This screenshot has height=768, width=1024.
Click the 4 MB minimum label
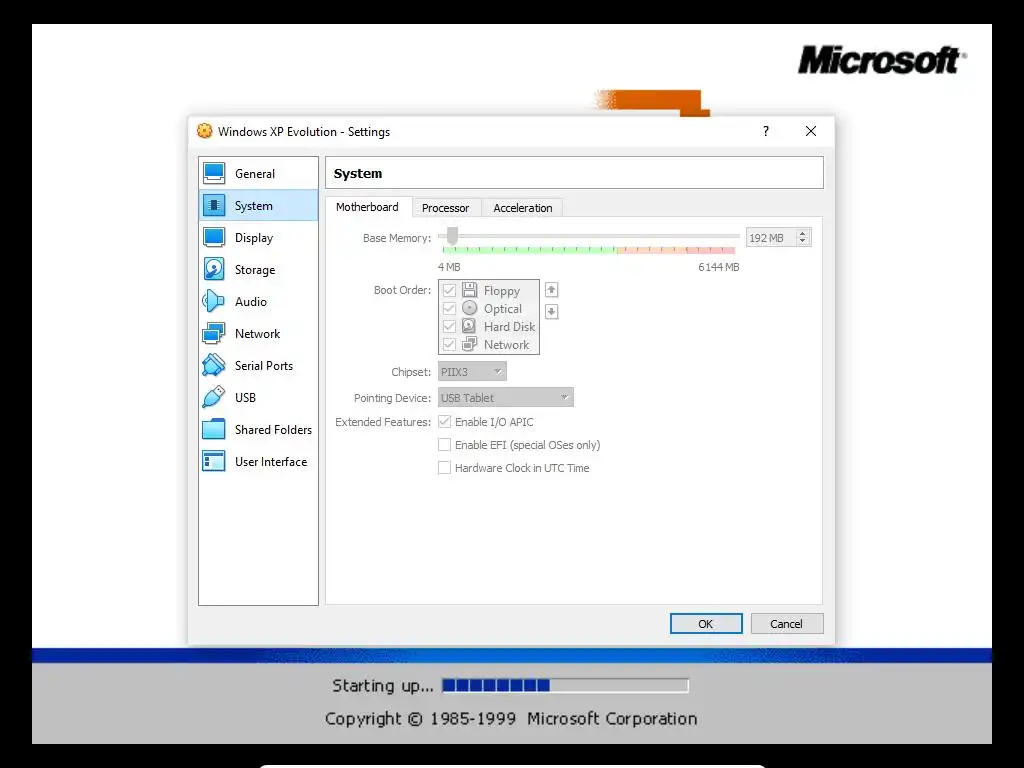click(449, 267)
